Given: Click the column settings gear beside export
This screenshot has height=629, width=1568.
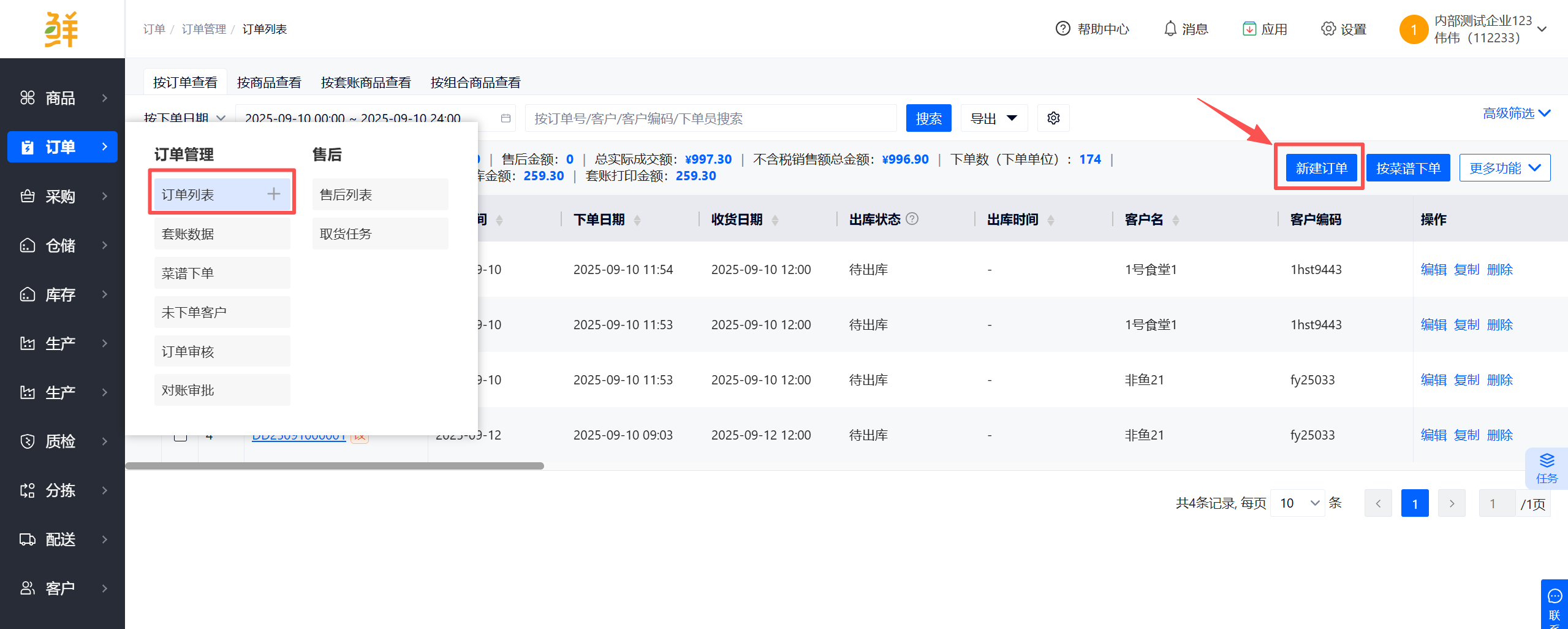Looking at the screenshot, I should (1053, 118).
